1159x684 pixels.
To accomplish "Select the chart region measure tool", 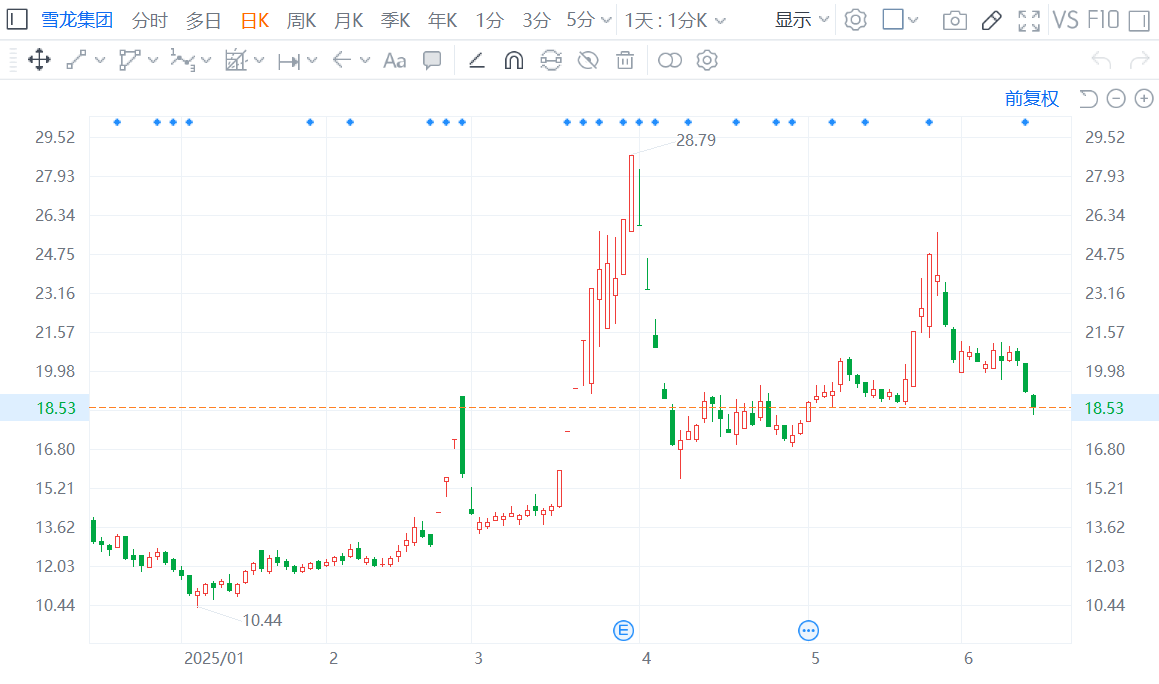I will pyautogui.click(x=236, y=61).
